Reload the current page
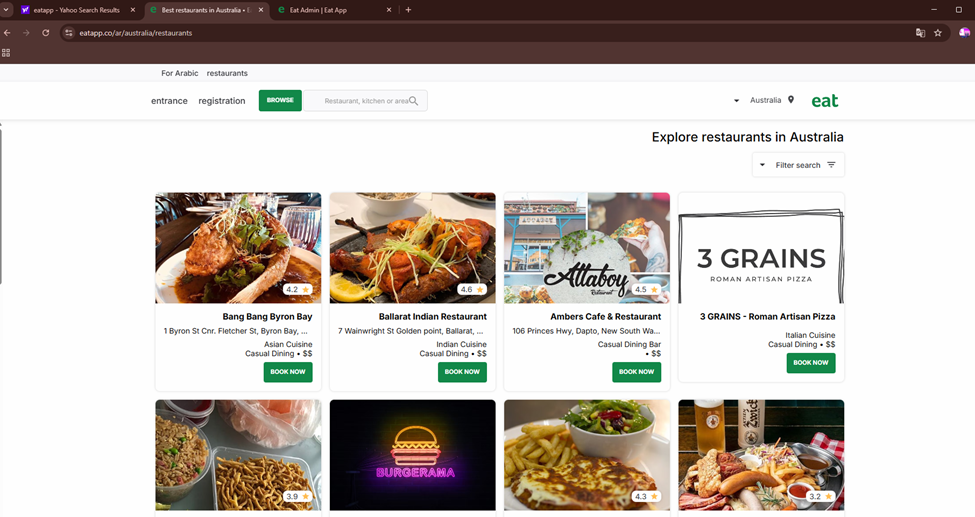The width and height of the screenshot is (975, 517). coord(45,33)
